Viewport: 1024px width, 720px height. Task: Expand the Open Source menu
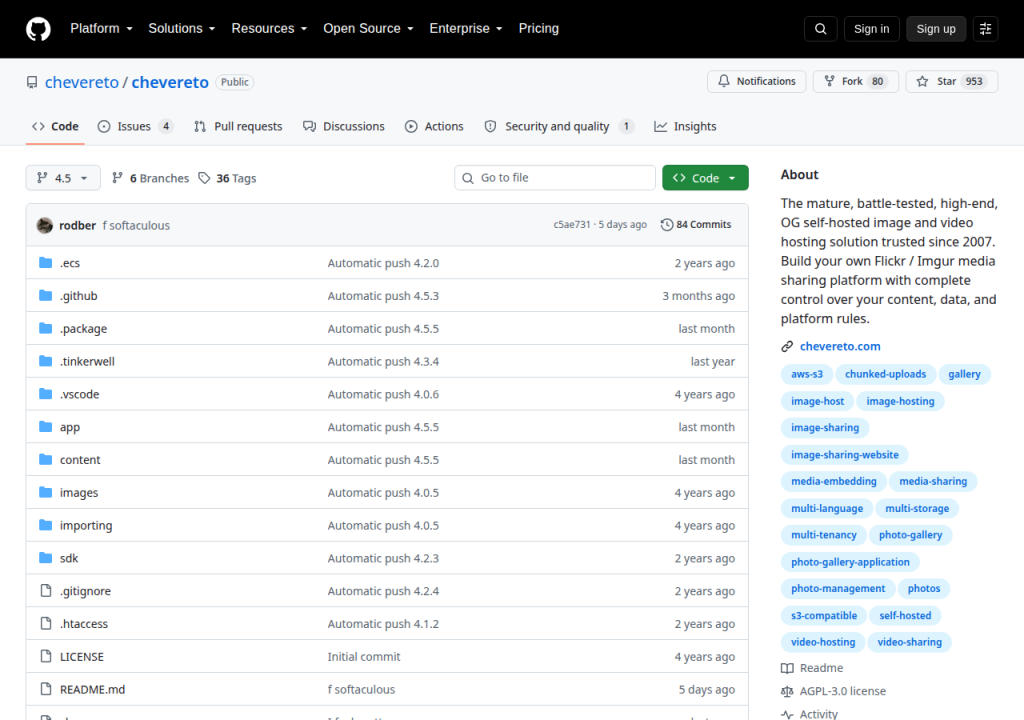coord(368,29)
